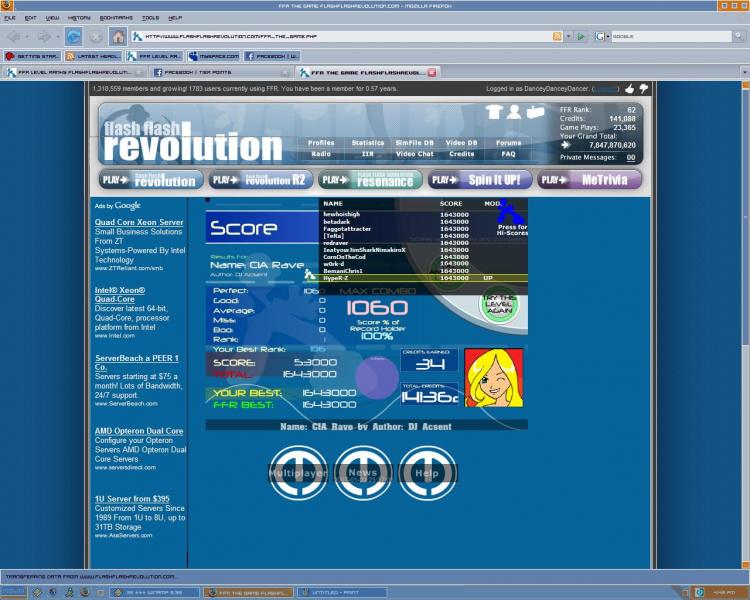Open the myspace.com bookmark
Screen dimensions: 750x600
[x=214, y=56]
